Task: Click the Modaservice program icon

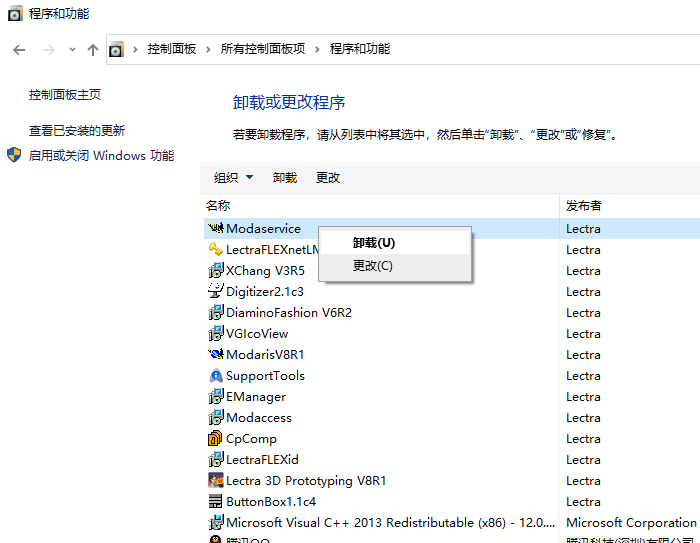Action: pyautogui.click(x=216, y=228)
